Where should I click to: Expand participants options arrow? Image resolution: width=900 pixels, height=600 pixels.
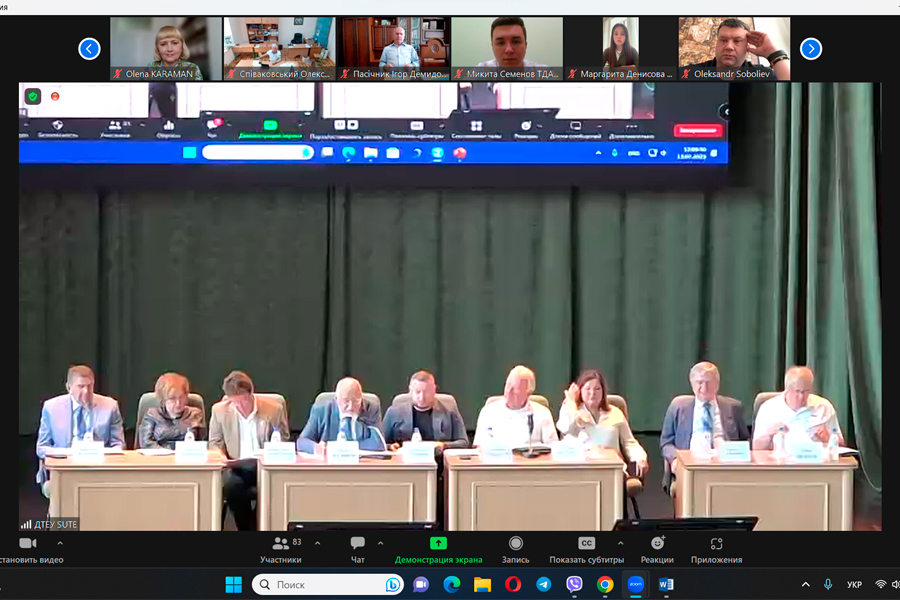click(x=317, y=543)
